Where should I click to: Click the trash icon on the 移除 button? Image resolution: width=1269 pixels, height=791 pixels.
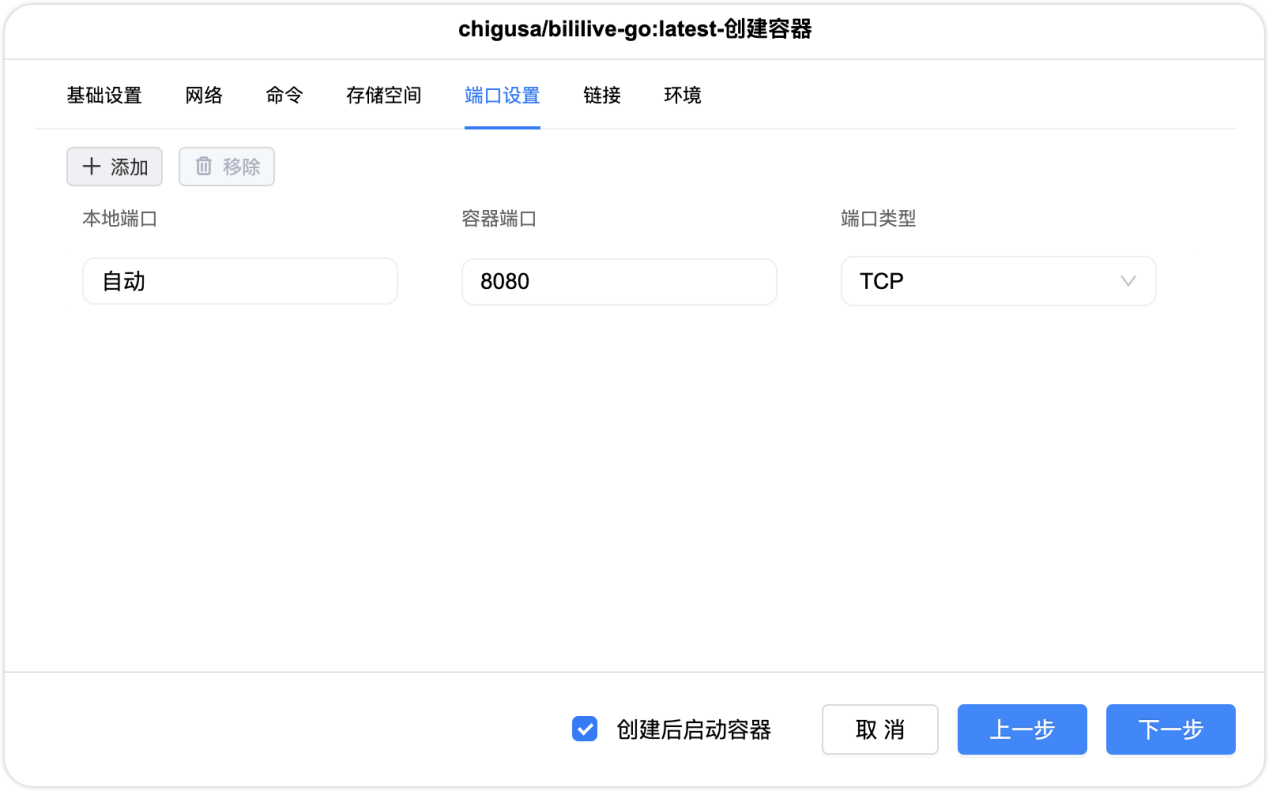tap(206, 166)
